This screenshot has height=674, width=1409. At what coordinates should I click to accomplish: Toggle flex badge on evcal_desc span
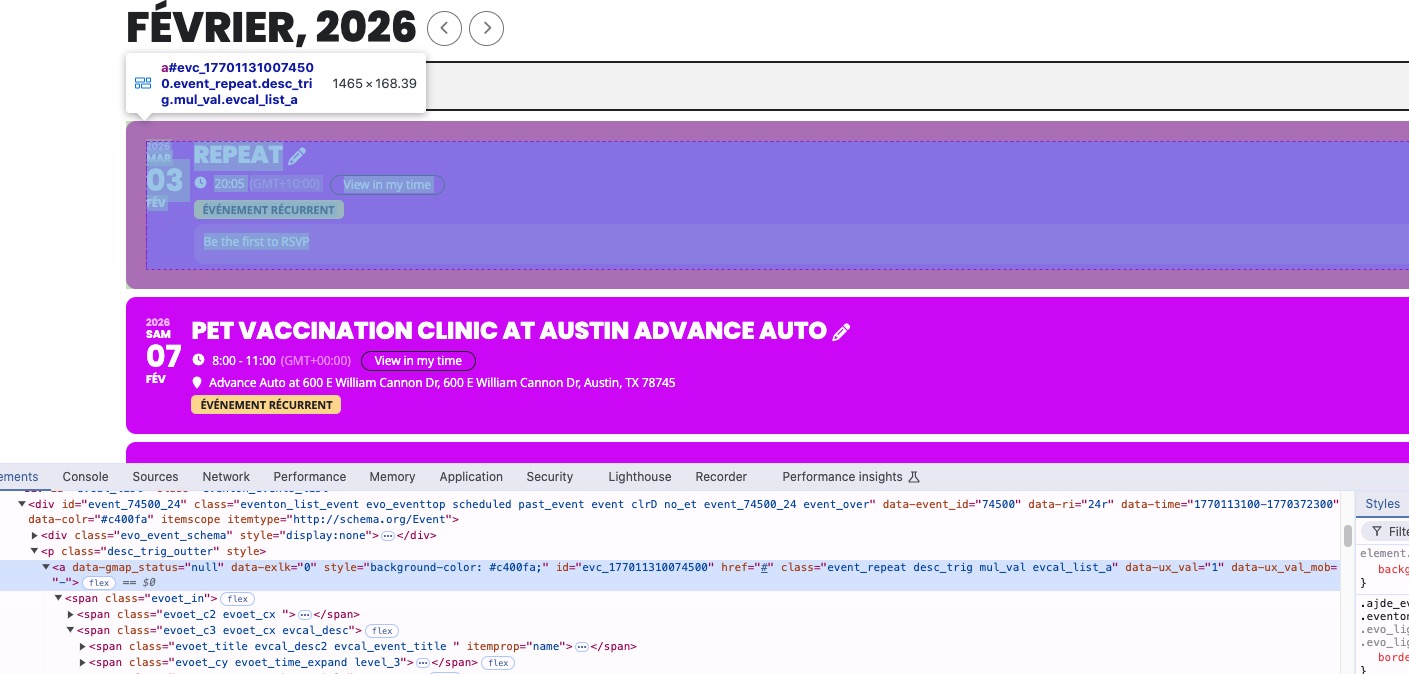point(381,631)
